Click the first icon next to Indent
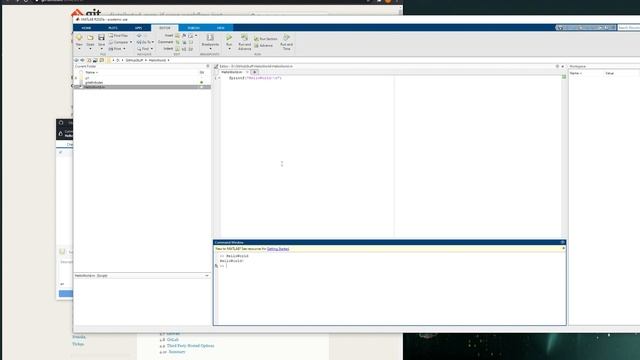Viewport: 640px width, 360px height. 178,49
